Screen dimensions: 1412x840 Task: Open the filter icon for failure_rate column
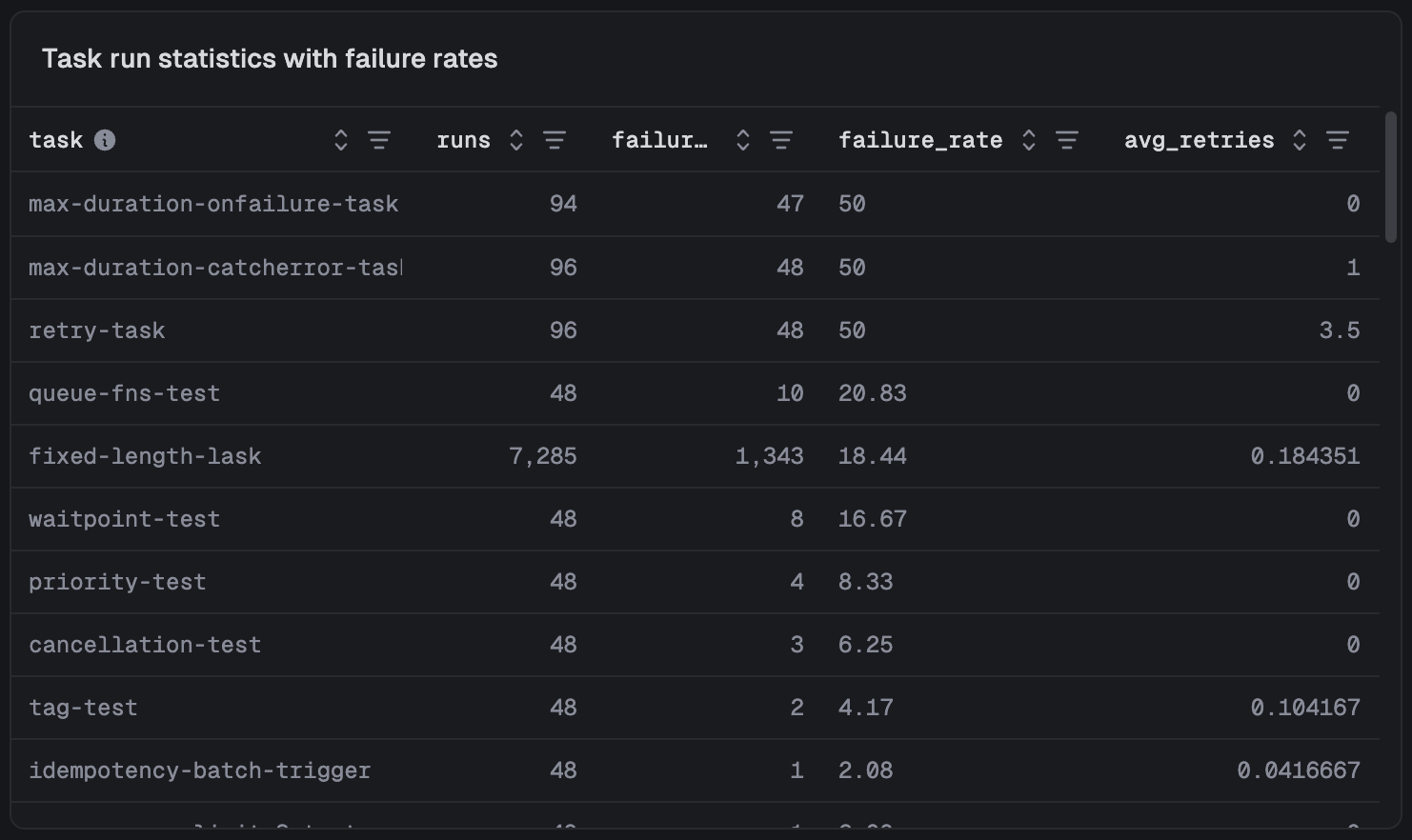click(x=1067, y=139)
